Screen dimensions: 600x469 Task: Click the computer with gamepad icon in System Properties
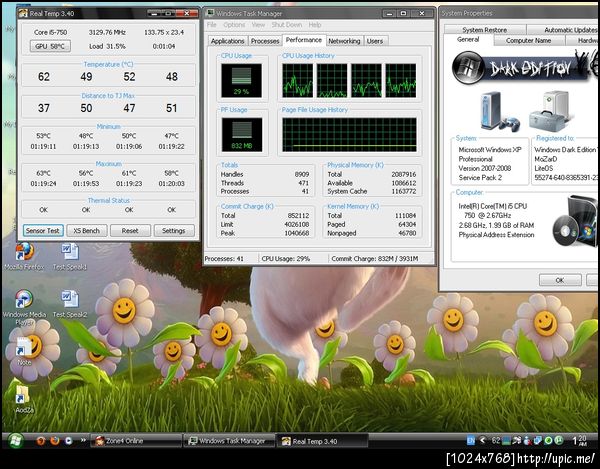coord(500,111)
